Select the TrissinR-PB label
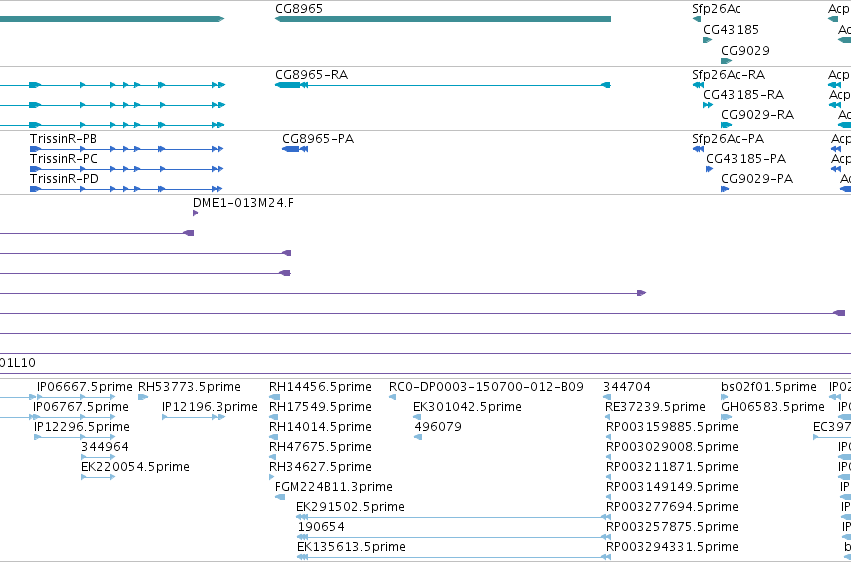The image size is (851, 562). click(63, 139)
